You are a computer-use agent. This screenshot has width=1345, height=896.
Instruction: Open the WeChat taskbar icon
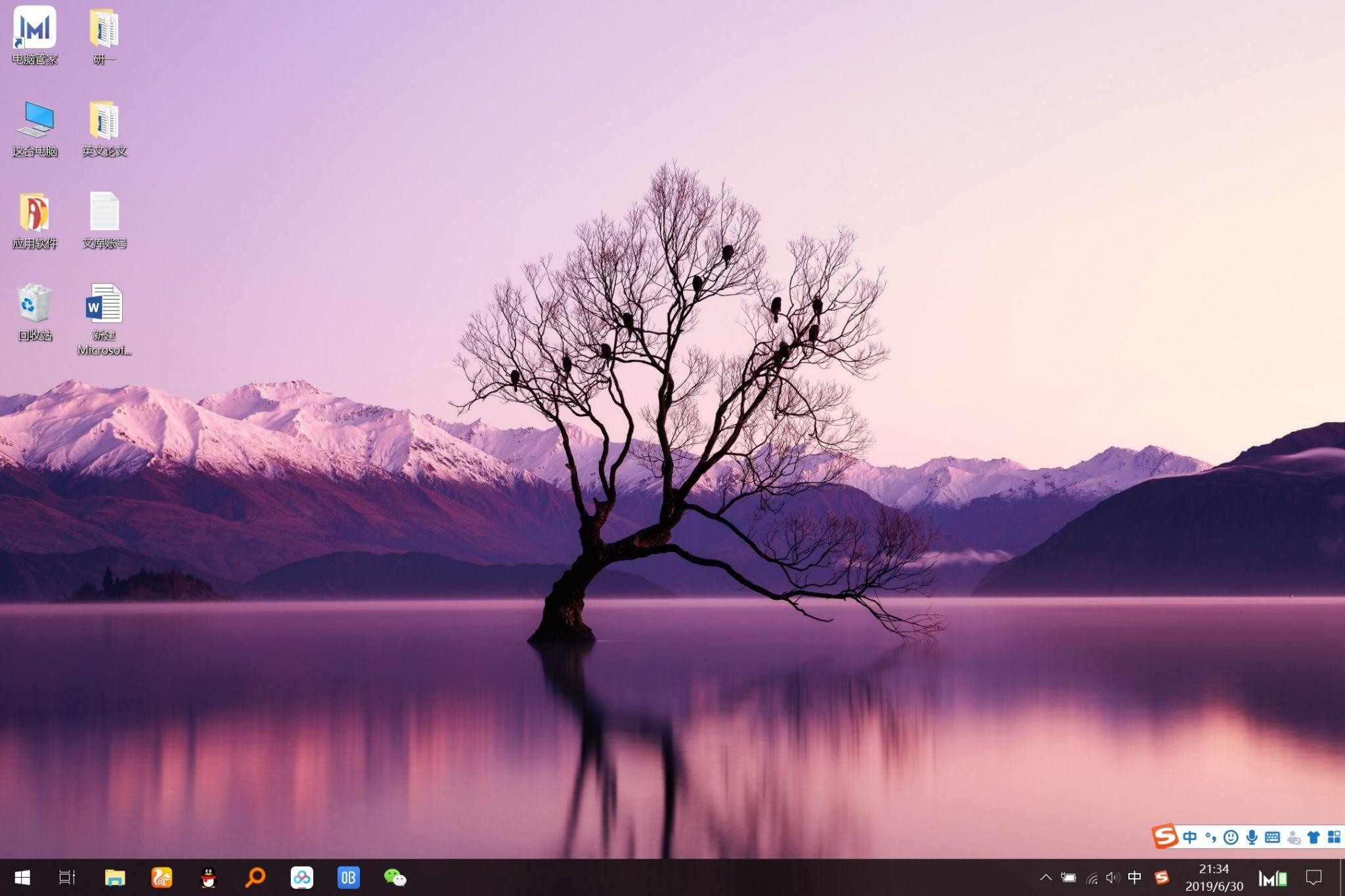point(395,878)
